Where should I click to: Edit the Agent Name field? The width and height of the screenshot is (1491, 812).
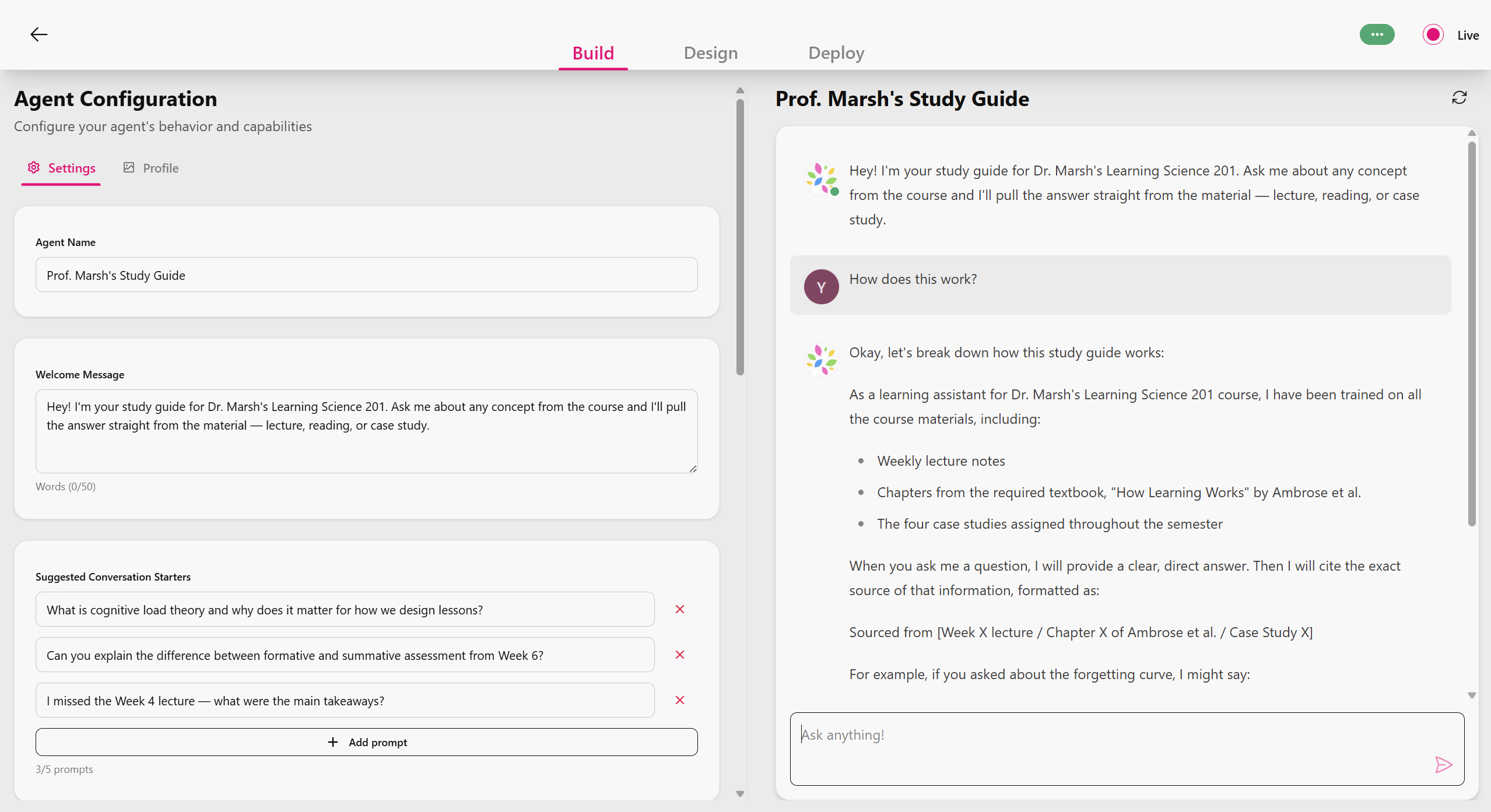pyautogui.click(x=366, y=275)
